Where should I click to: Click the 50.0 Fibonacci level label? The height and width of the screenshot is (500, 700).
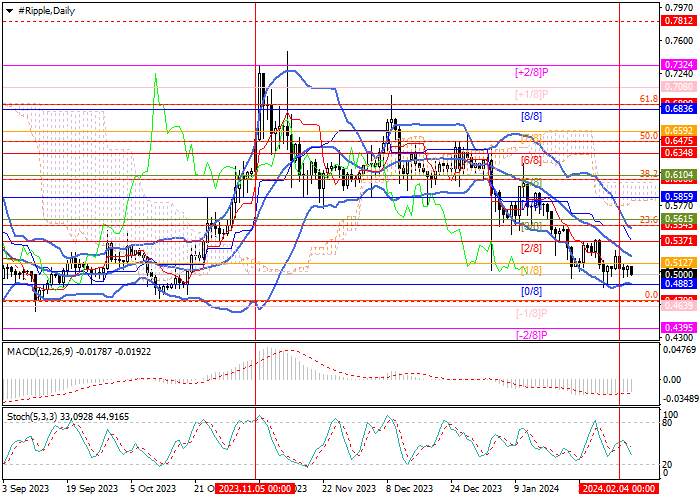649,135
